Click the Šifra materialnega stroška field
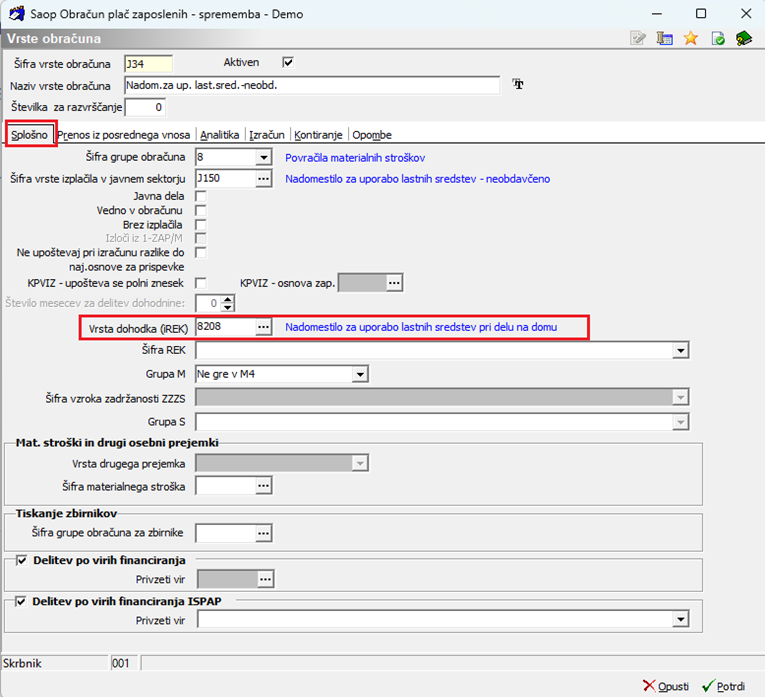The width and height of the screenshot is (765, 697). click(225, 485)
